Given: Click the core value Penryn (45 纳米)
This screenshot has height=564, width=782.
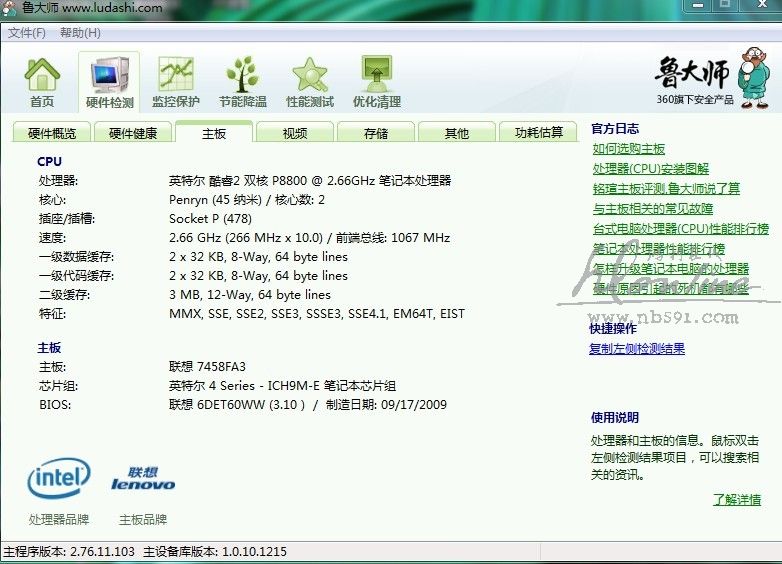Looking at the screenshot, I should coord(247,200).
